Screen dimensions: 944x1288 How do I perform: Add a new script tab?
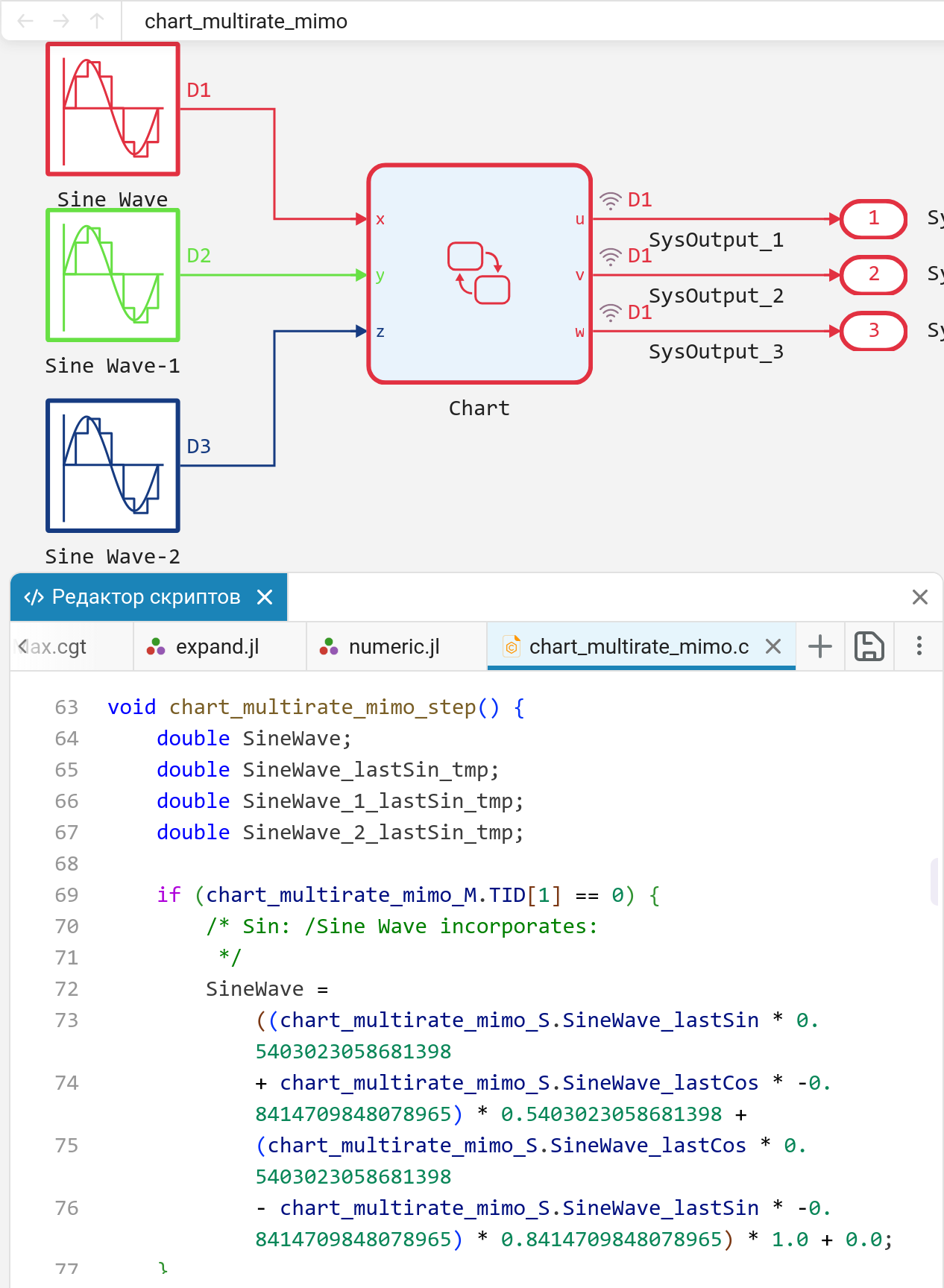(820, 646)
